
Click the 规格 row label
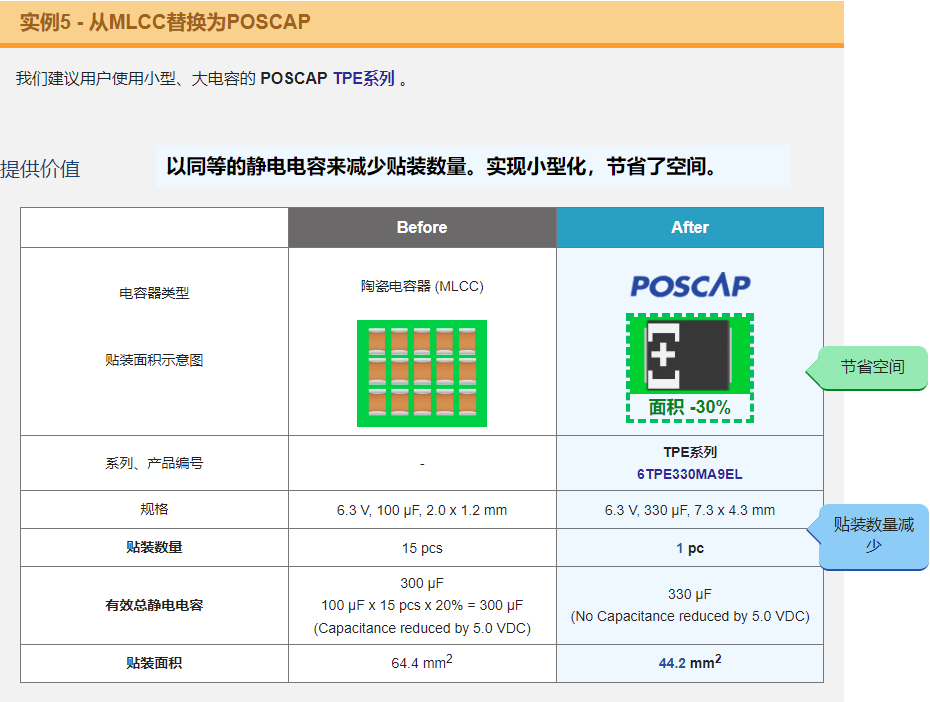click(154, 509)
